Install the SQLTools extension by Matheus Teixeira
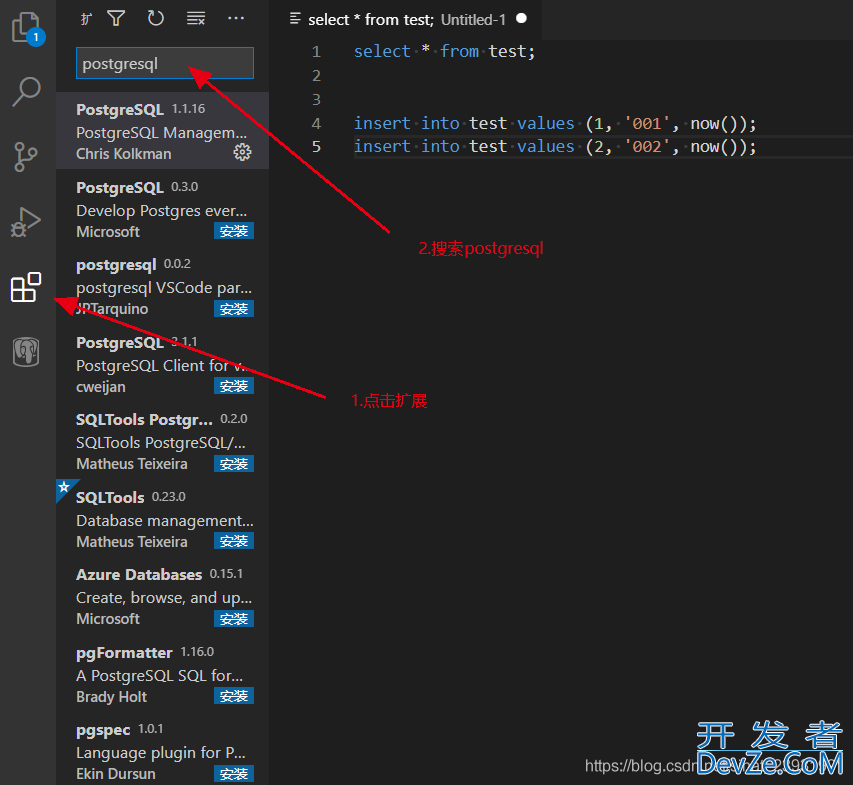Screen dimensions: 853x785 pyautogui.click(x=234, y=541)
